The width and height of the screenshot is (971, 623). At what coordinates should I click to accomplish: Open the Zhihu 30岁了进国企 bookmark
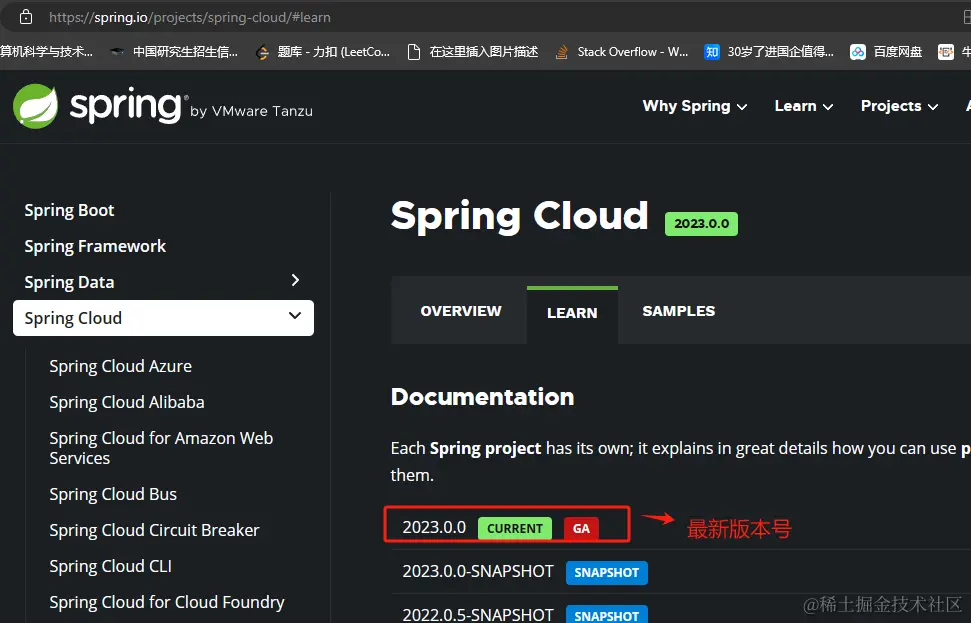tap(769, 52)
